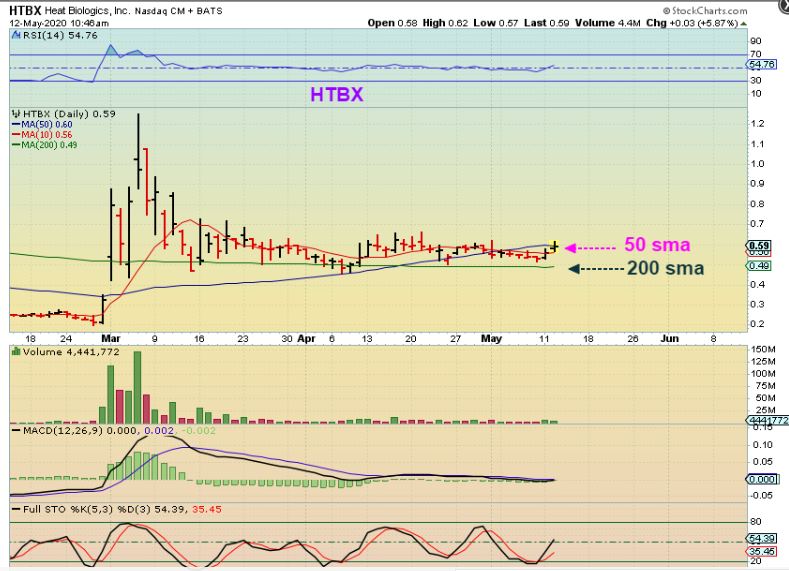Click the 90 RSI axis label
Viewport: 789px width, 571px height.
click(756, 41)
